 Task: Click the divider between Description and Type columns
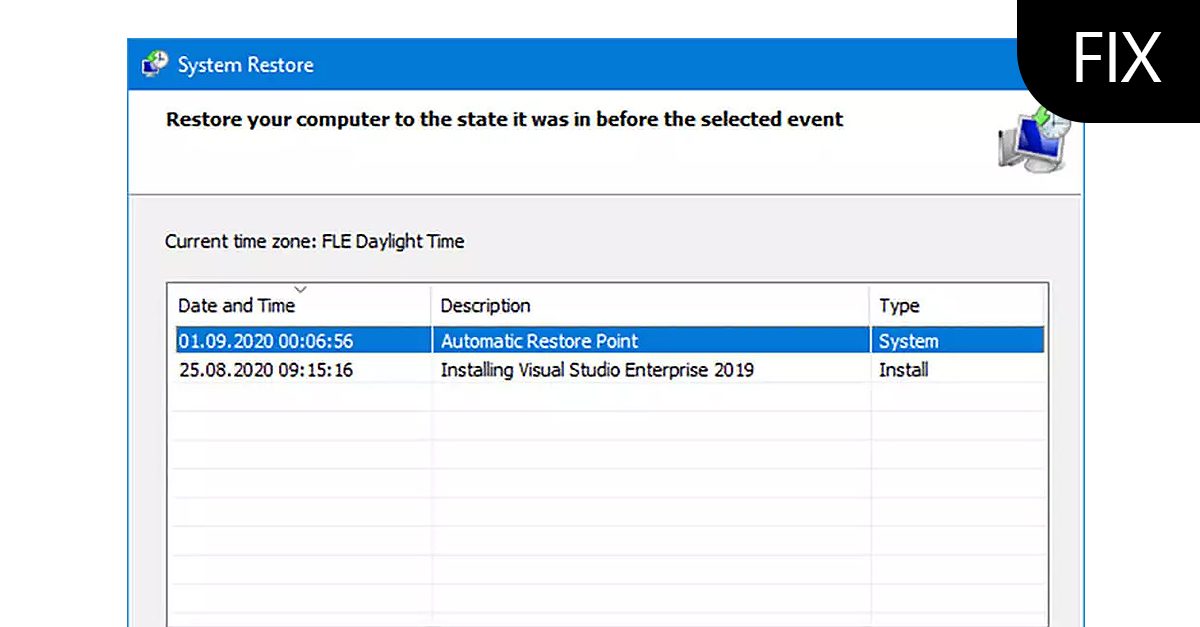click(870, 305)
